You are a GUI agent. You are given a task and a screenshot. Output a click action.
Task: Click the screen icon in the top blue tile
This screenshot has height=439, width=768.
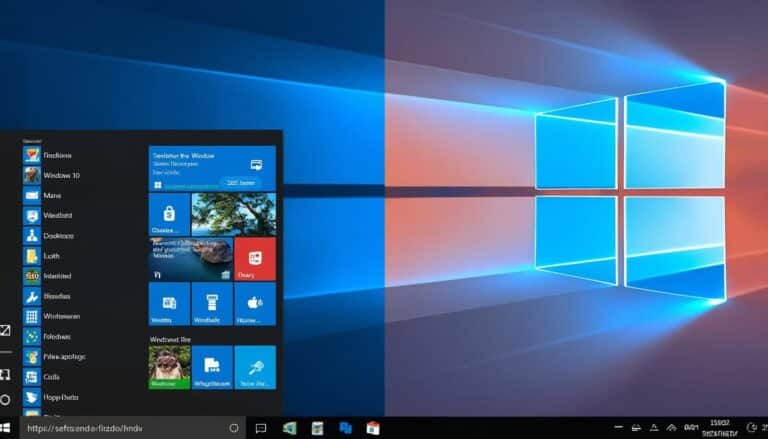[x=256, y=165]
